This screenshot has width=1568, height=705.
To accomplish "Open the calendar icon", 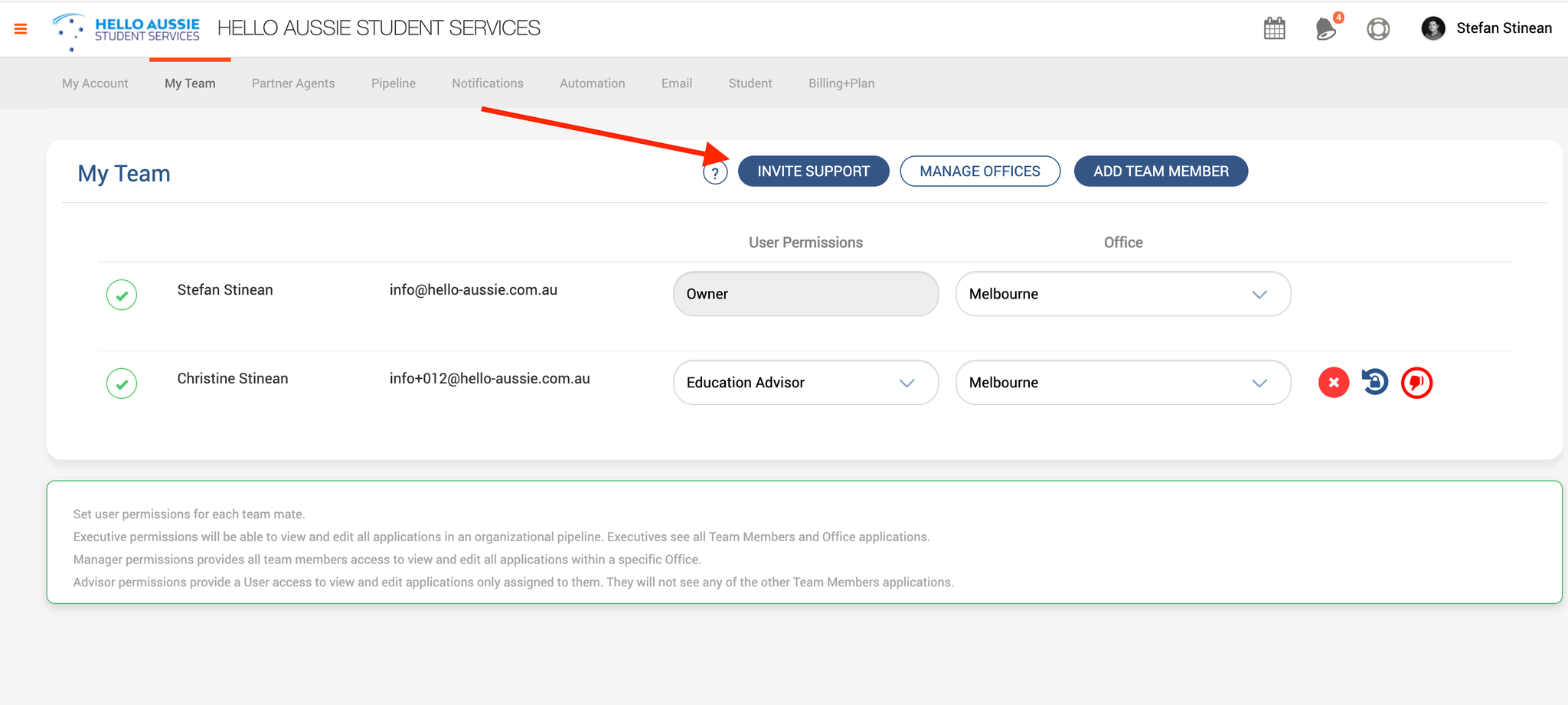I will (x=1275, y=29).
